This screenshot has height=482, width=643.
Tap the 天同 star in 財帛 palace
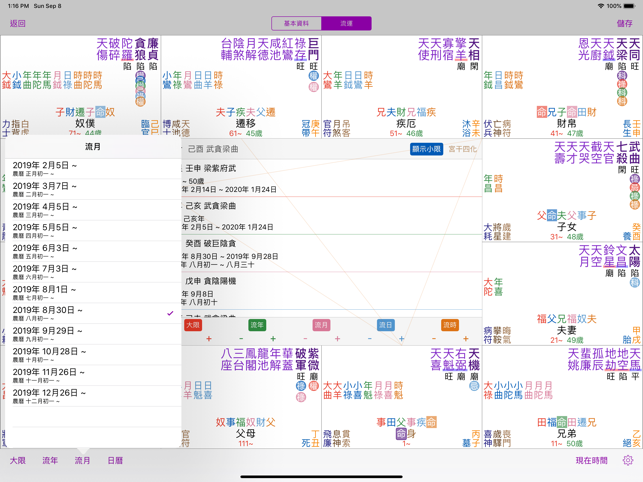[x=635, y=49]
